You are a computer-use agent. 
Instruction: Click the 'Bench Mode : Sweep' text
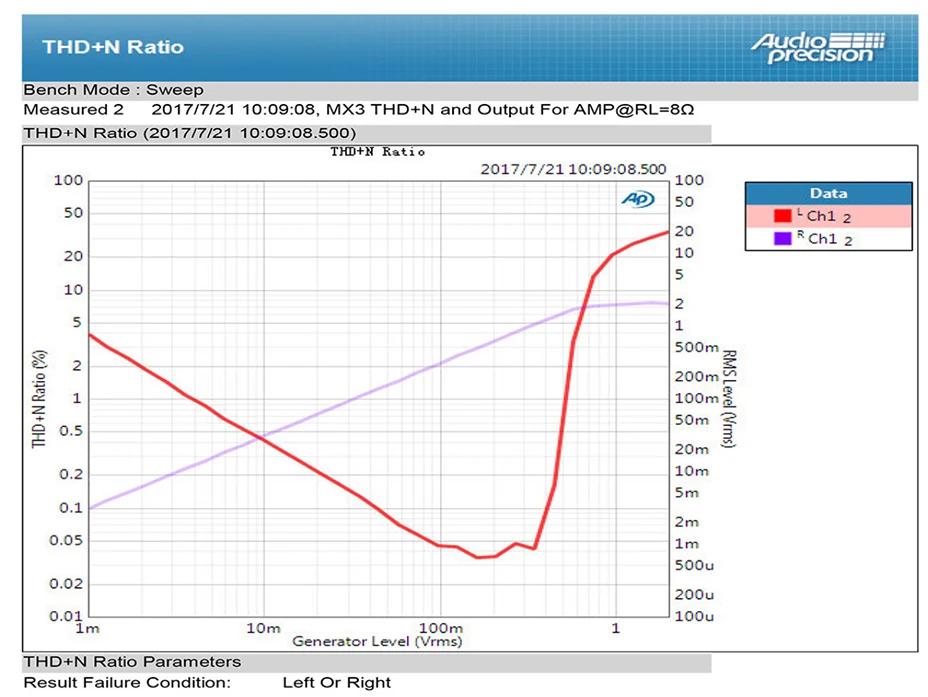[x=113, y=90]
